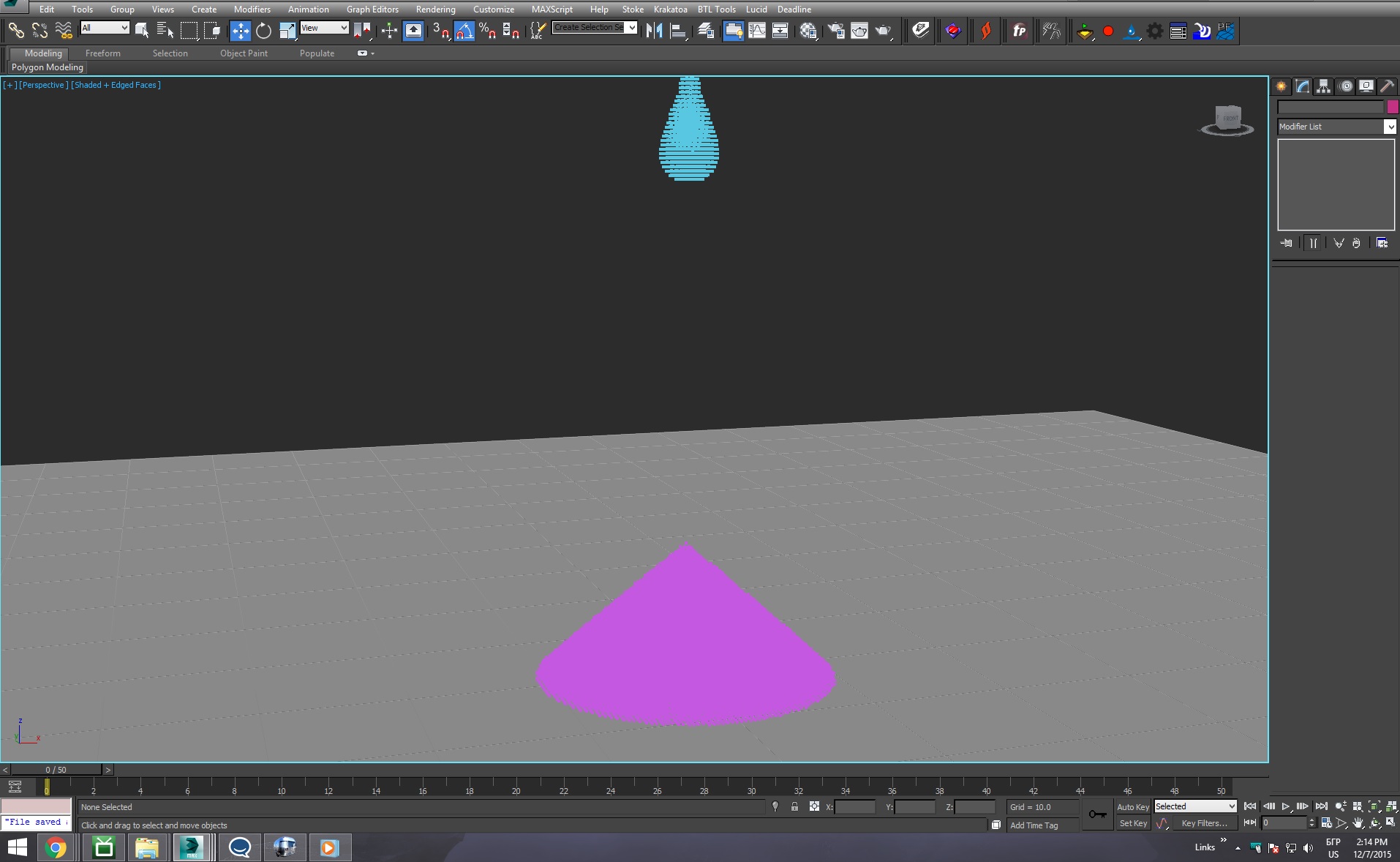The width and height of the screenshot is (1400, 862).
Task: Open the Hierarchy panel tab icon
Action: click(x=1323, y=86)
